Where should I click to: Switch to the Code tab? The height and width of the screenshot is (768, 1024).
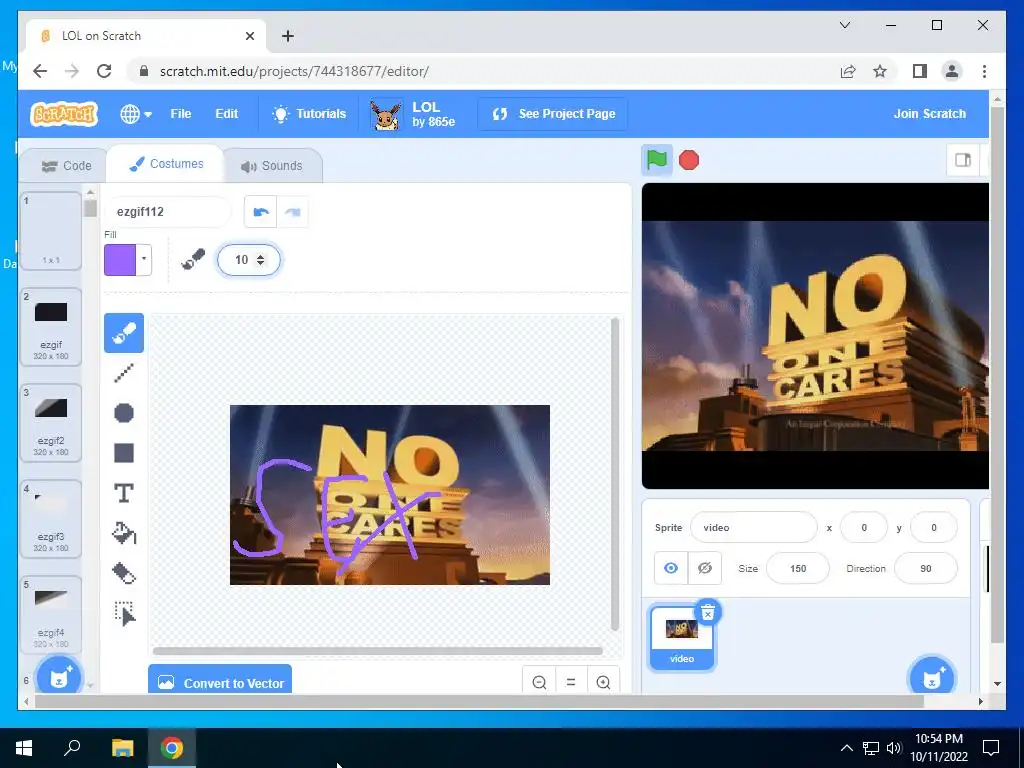[x=66, y=166]
